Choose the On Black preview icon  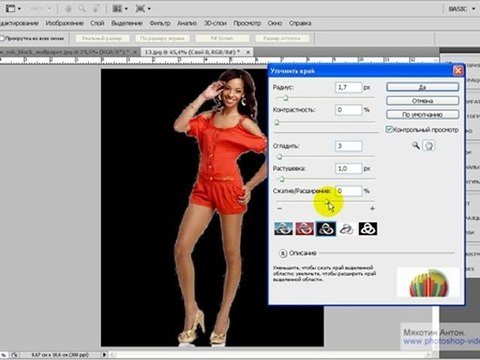coord(326,229)
